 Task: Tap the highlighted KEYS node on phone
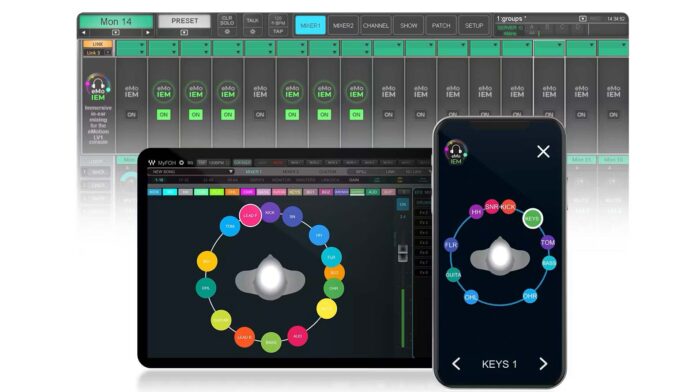pyautogui.click(x=532, y=218)
